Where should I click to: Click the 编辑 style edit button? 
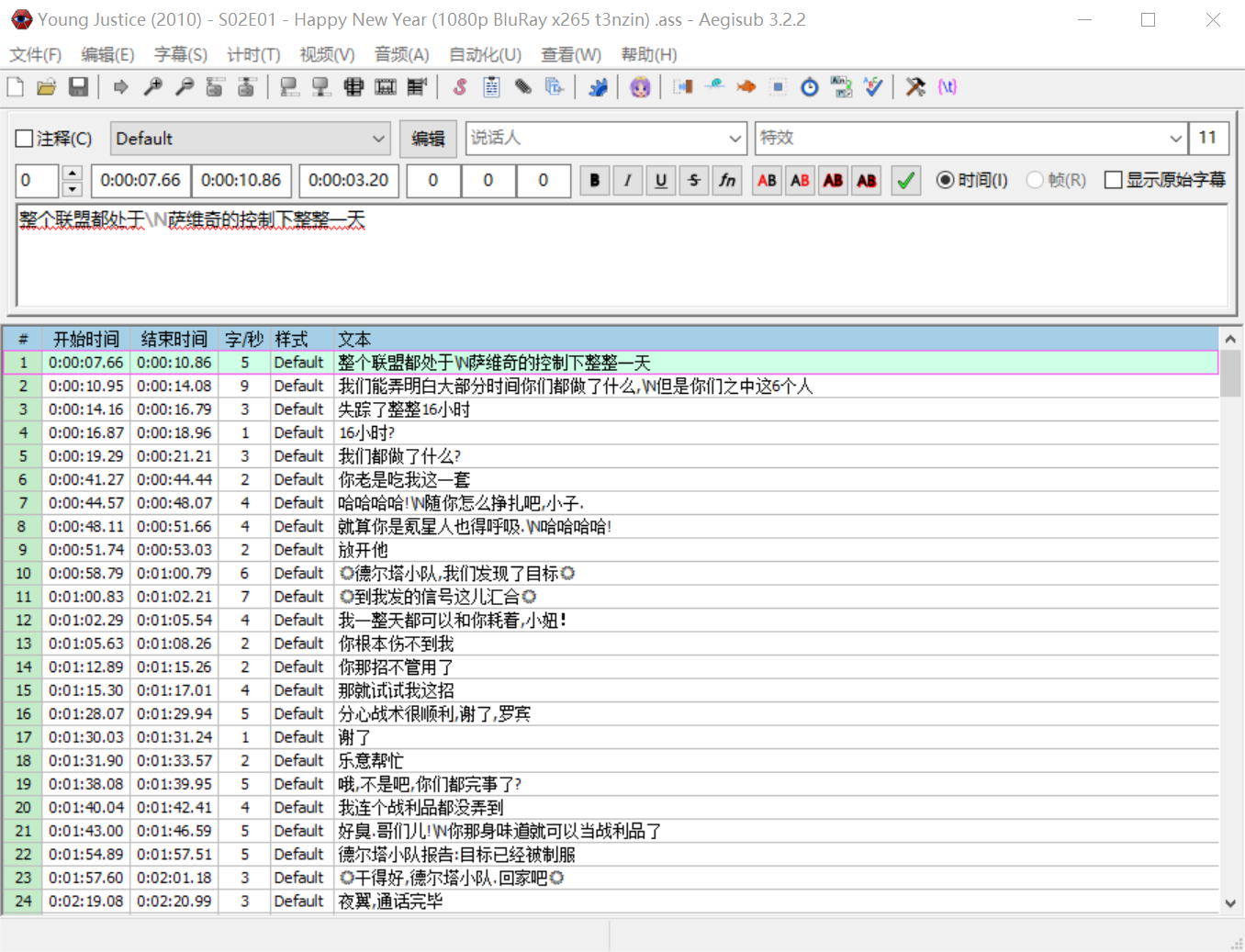(428, 139)
